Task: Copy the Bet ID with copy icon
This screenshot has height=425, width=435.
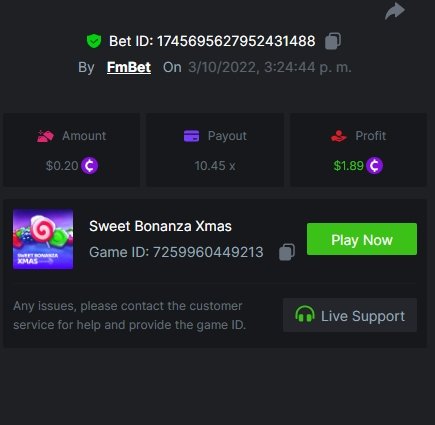Action: [333, 41]
